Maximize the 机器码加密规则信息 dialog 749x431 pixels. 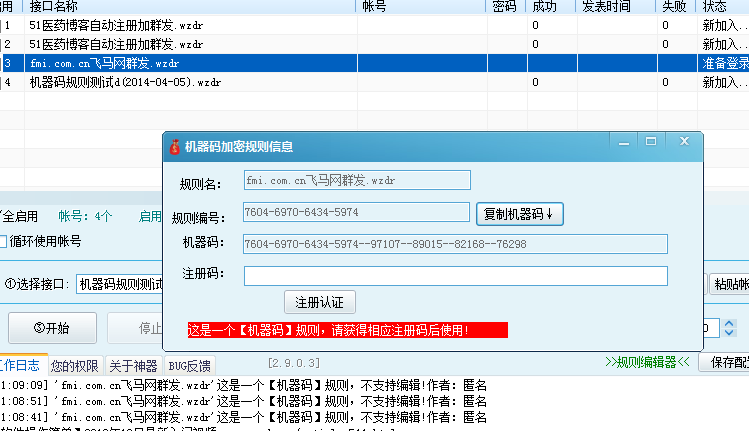tap(651, 141)
